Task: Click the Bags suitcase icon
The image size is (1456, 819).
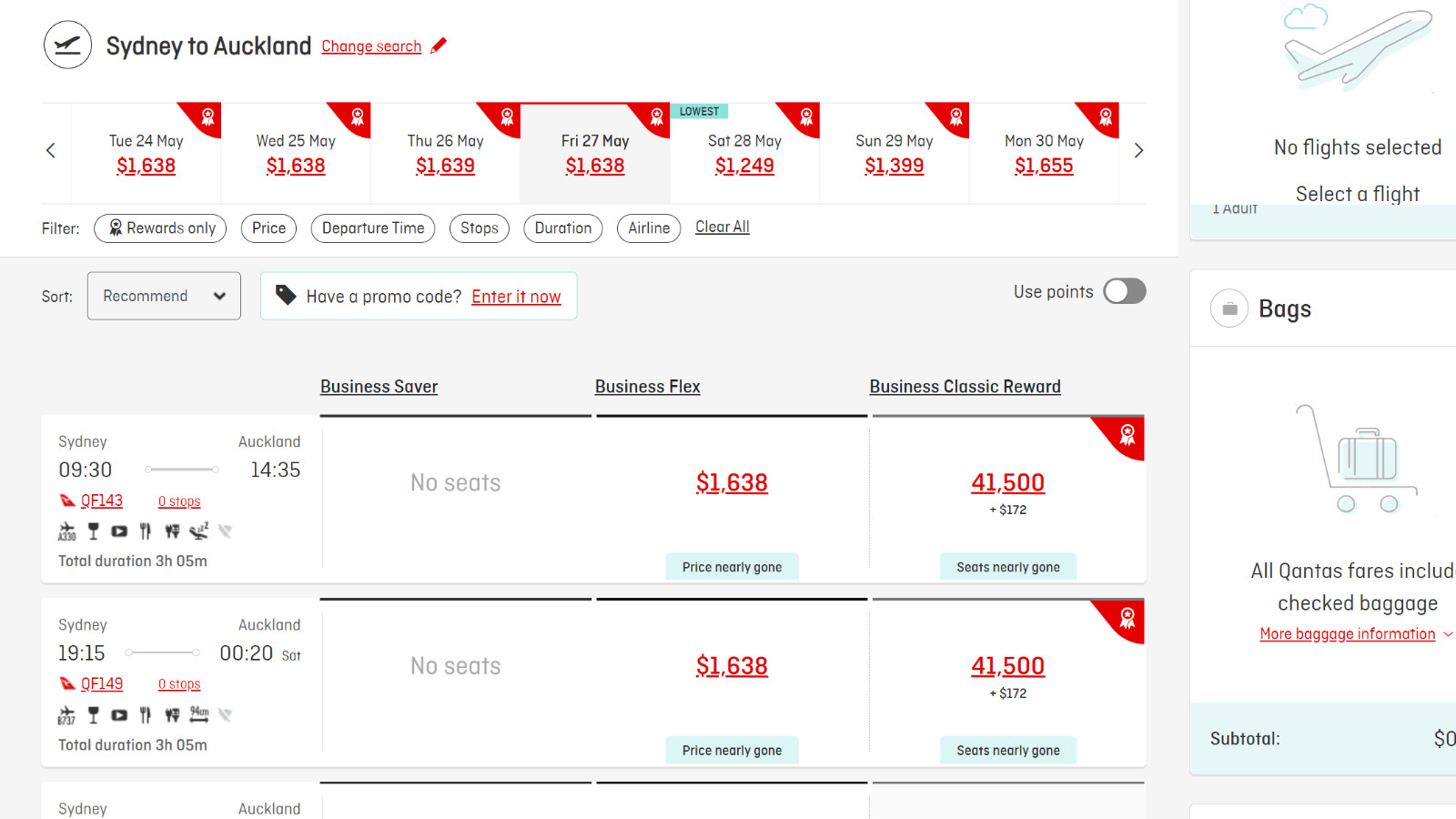Action: [x=1229, y=308]
